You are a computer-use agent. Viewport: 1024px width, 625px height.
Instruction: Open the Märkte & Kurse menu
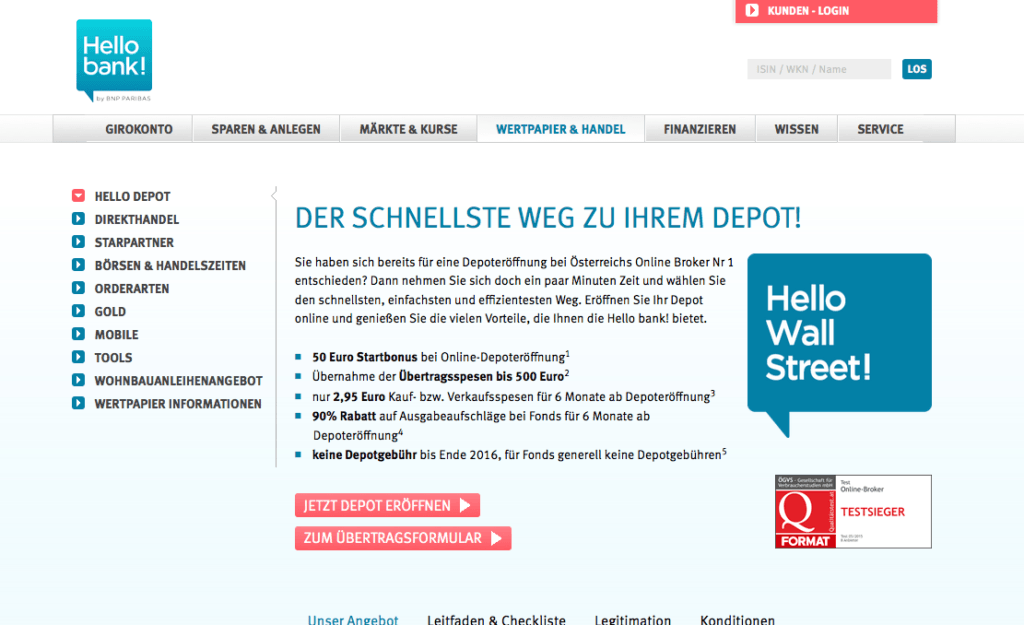408,129
